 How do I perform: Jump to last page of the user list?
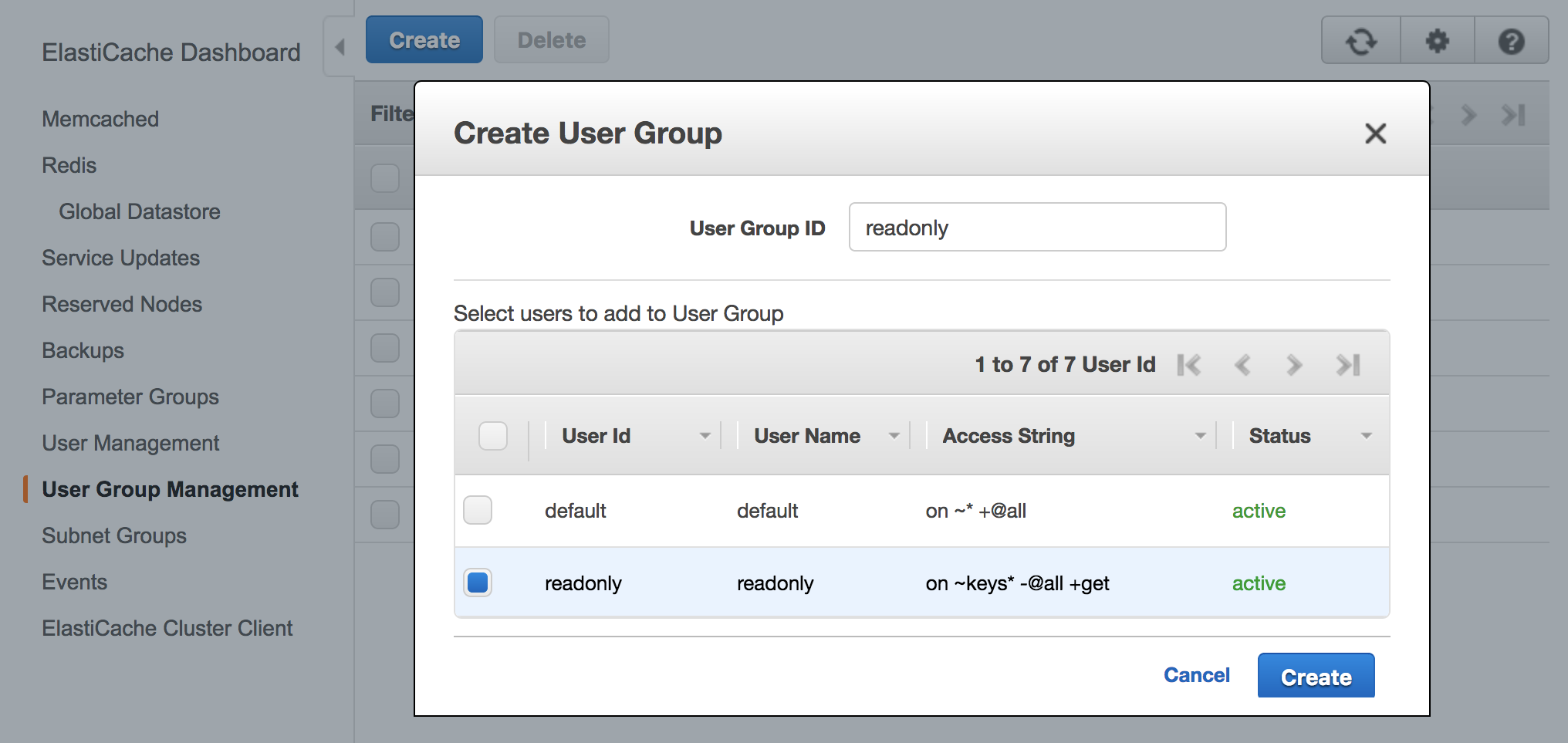pos(1348,365)
